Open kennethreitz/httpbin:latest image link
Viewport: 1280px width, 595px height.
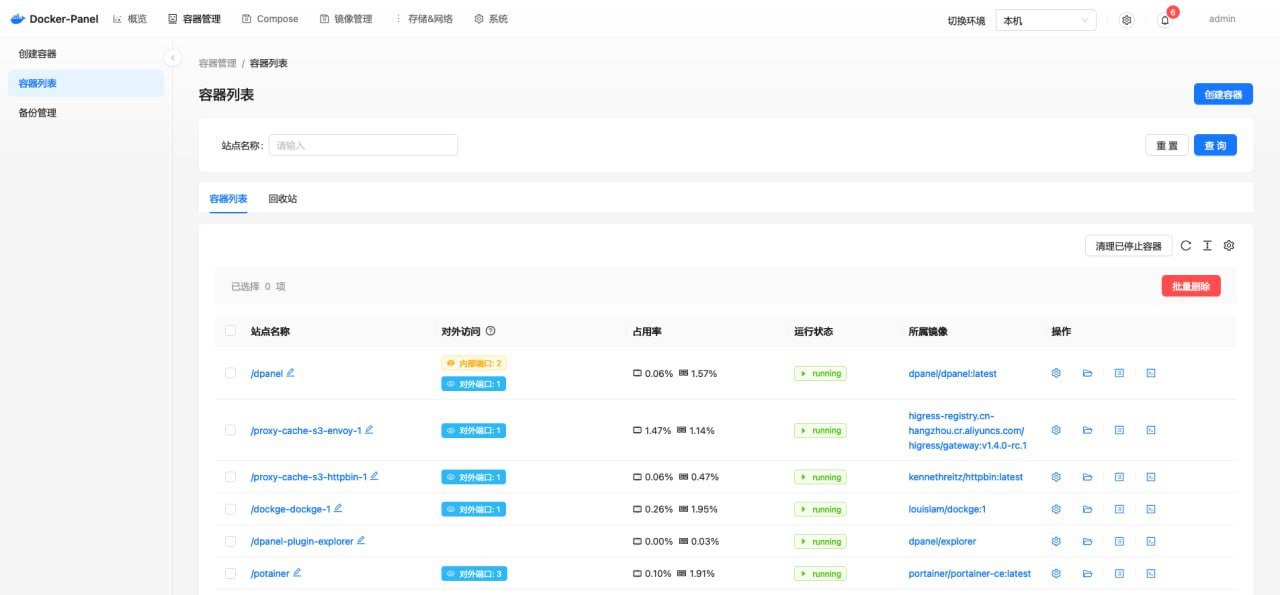[x=966, y=477]
